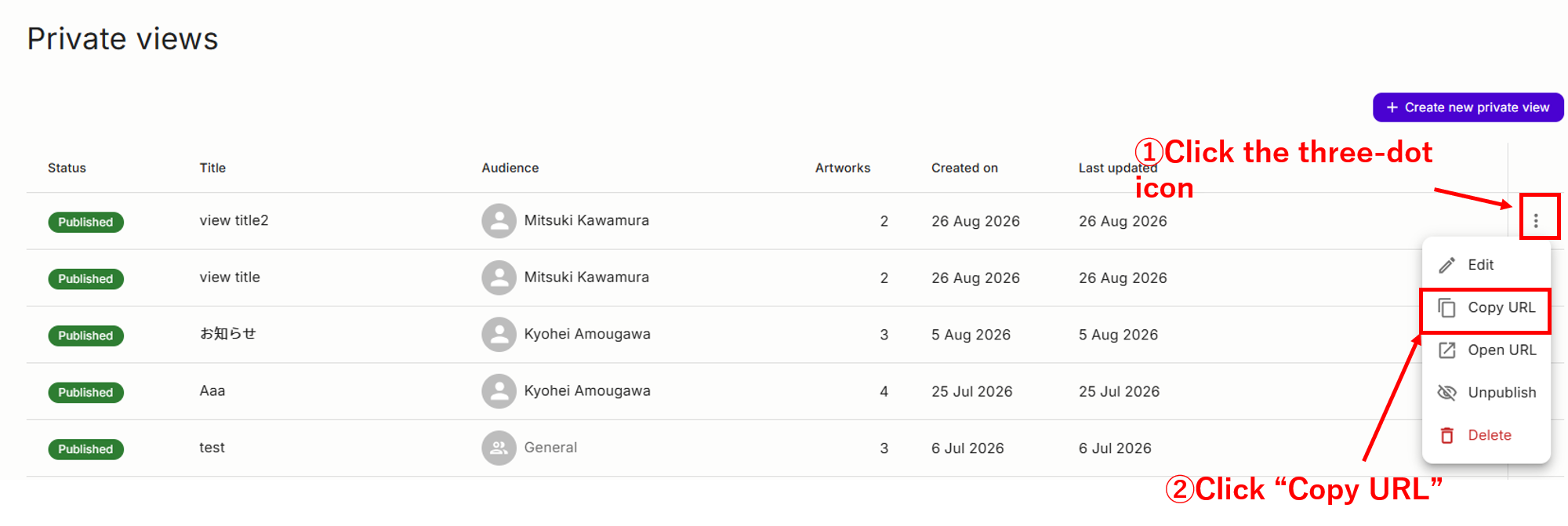This screenshot has height=526, width=1568.
Task: Click the Open URL external-link icon
Action: coord(1447,350)
